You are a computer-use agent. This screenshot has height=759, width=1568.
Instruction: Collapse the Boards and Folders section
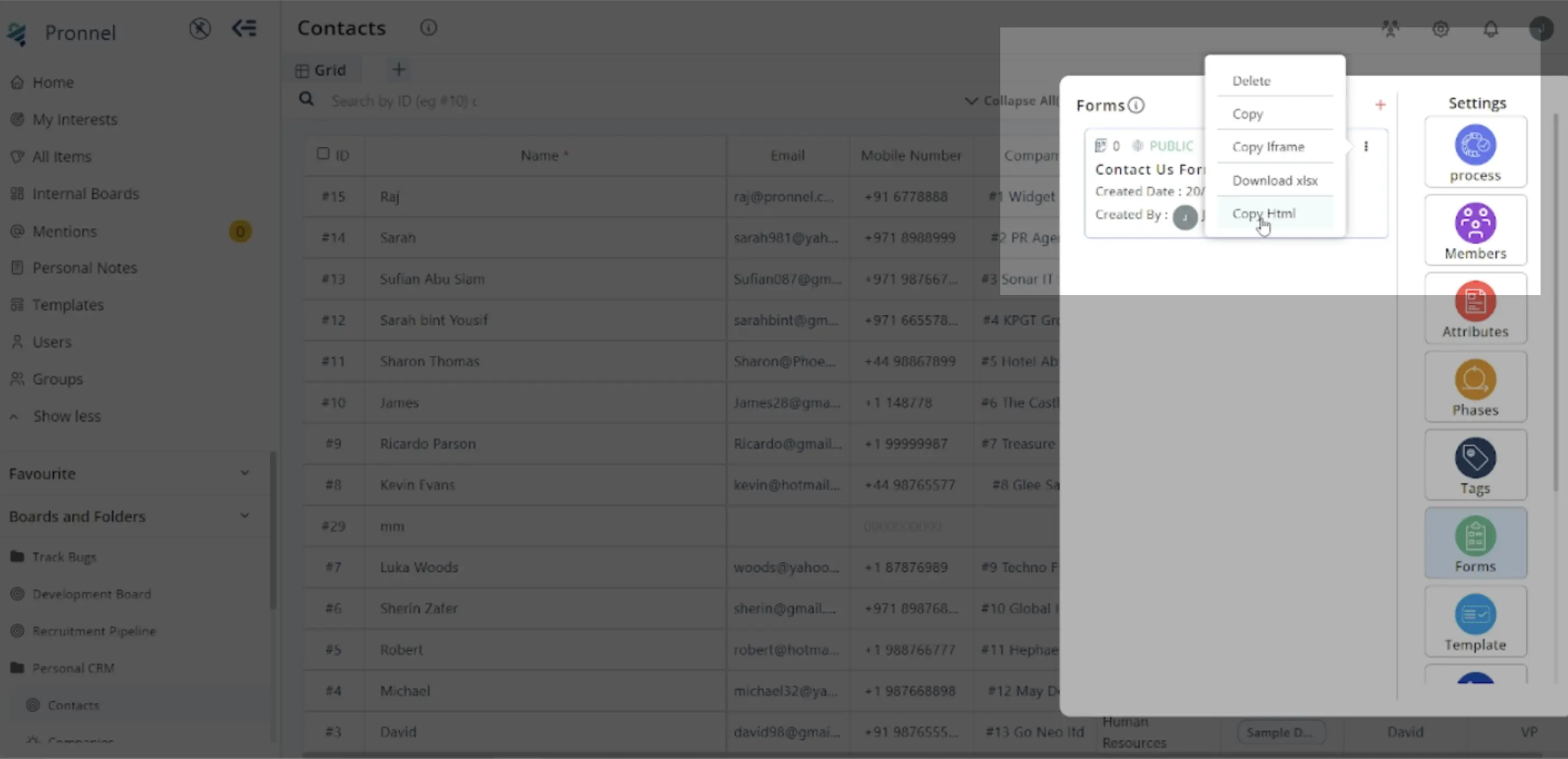[x=244, y=516]
